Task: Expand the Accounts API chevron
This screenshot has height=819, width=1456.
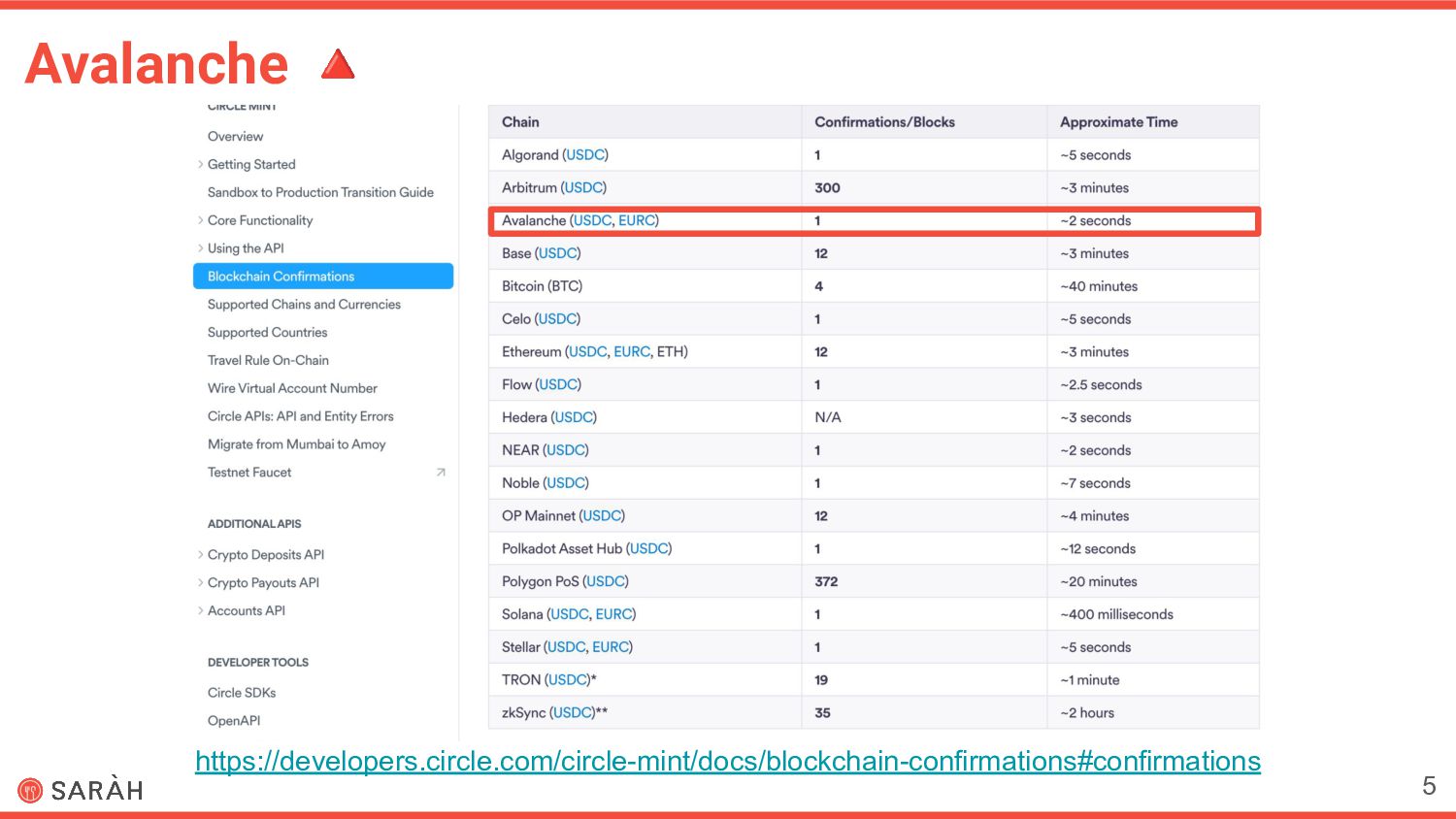Action: tap(201, 610)
